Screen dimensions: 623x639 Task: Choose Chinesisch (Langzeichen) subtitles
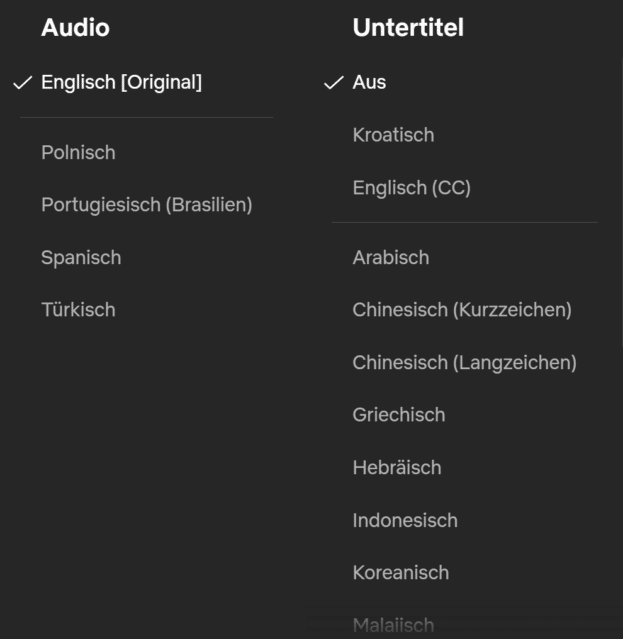coord(464,363)
